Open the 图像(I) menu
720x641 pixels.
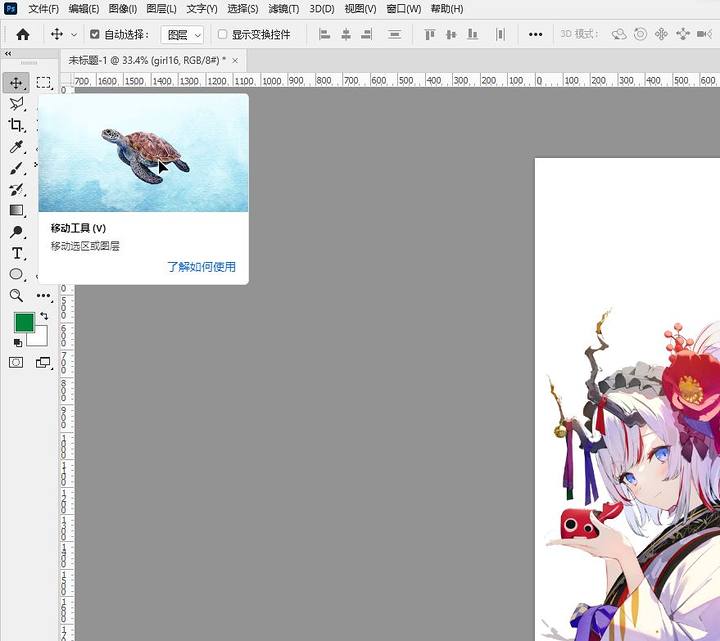coord(123,9)
